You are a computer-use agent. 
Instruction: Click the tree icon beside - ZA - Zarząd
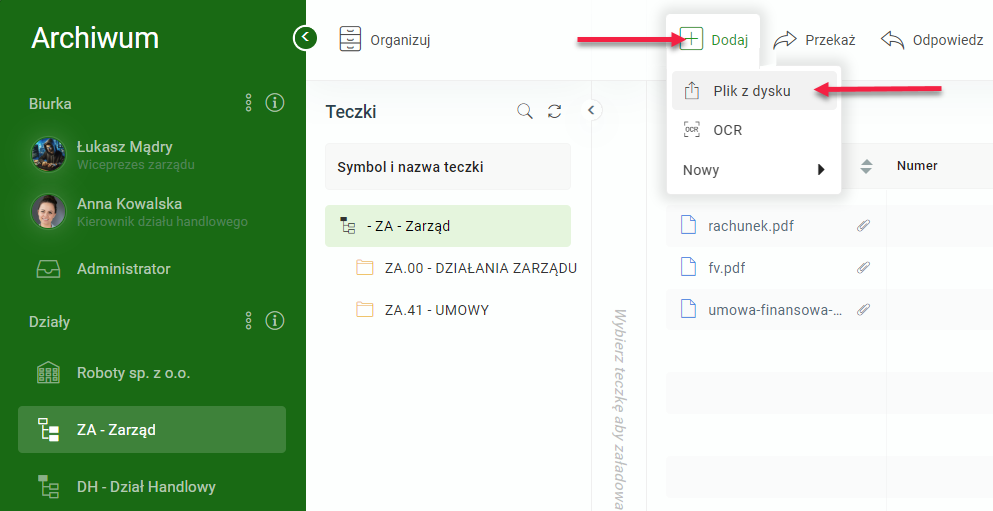[x=348, y=225]
